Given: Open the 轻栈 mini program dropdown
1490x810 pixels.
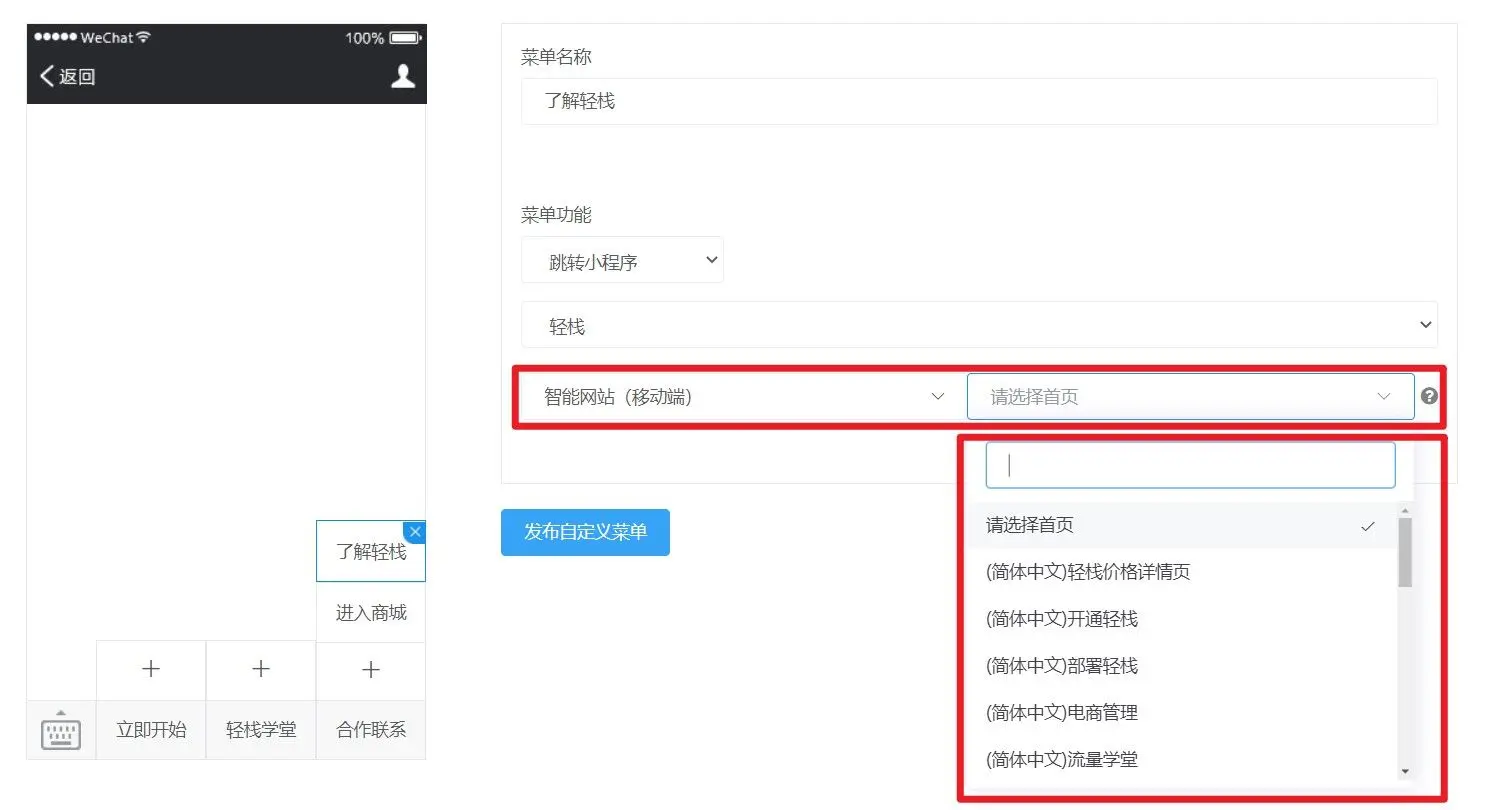Looking at the screenshot, I should pyautogui.click(x=979, y=325).
